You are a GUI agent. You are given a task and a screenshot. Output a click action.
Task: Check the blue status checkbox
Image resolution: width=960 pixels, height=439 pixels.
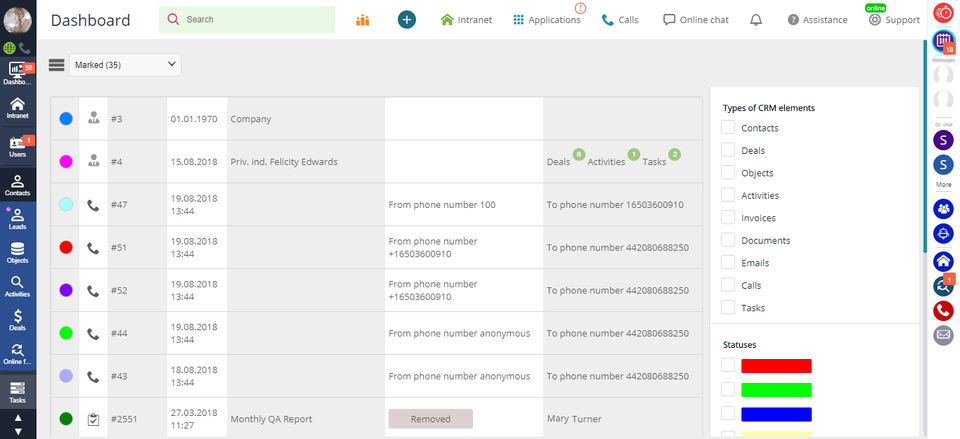(728, 414)
